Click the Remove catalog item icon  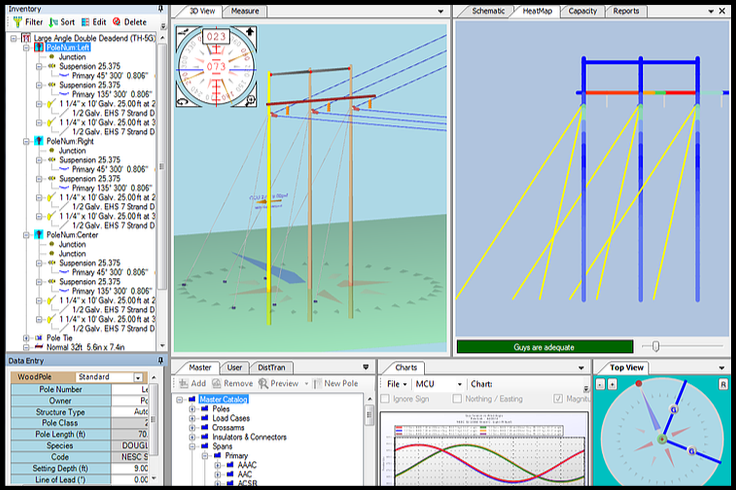217,383
